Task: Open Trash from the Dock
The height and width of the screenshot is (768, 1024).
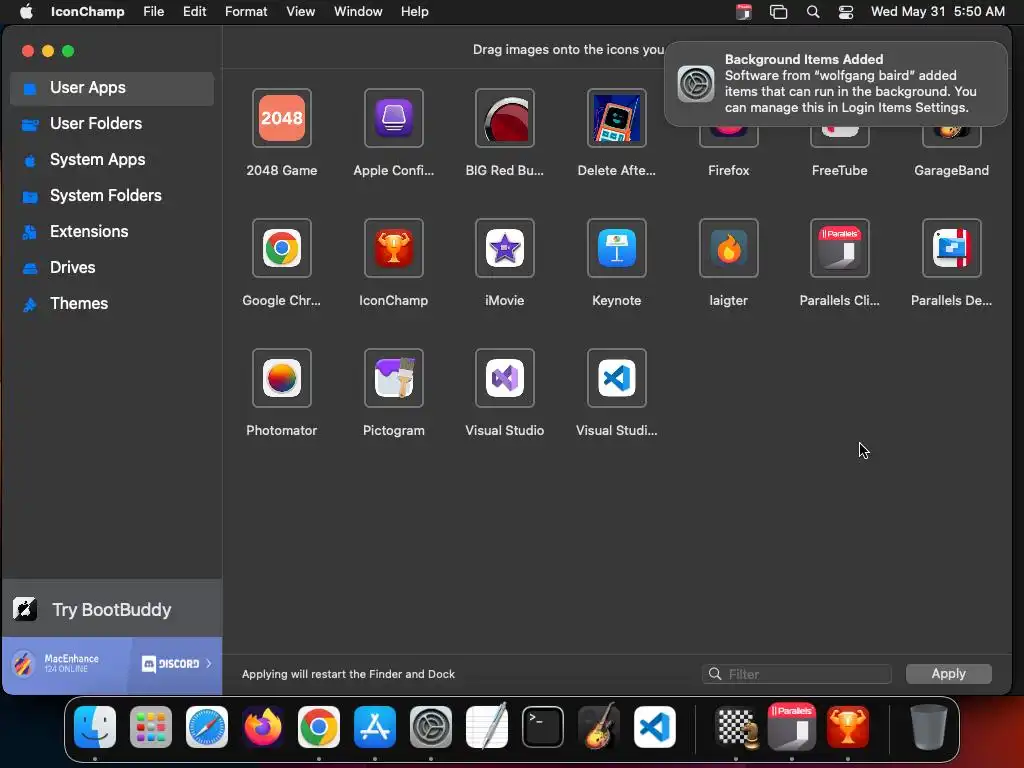Action: pos(929,727)
